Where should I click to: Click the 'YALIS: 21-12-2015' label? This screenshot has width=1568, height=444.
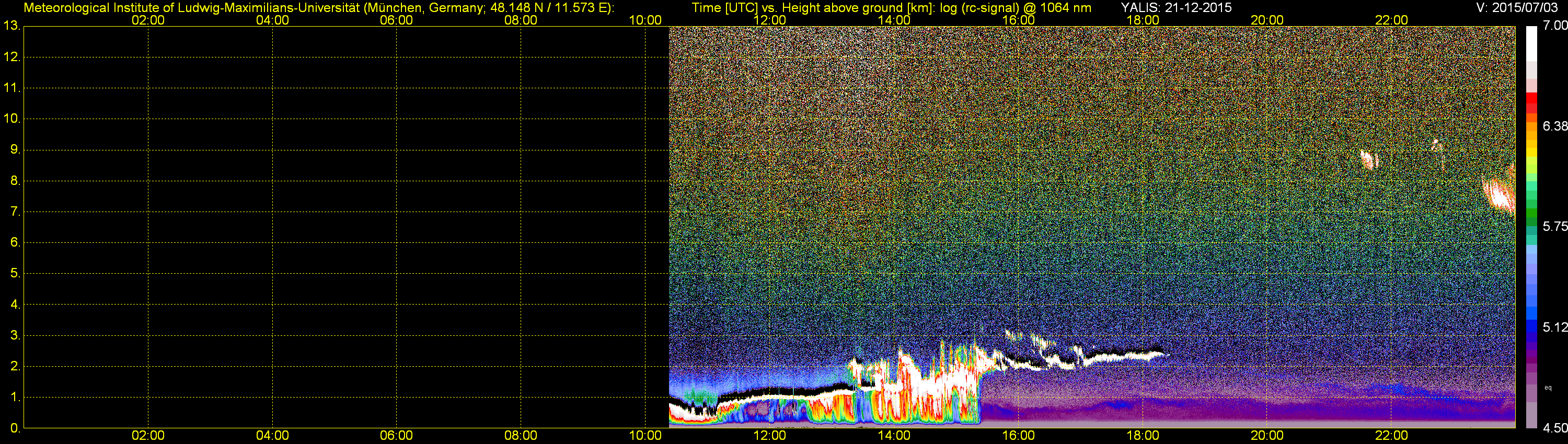click(1176, 8)
